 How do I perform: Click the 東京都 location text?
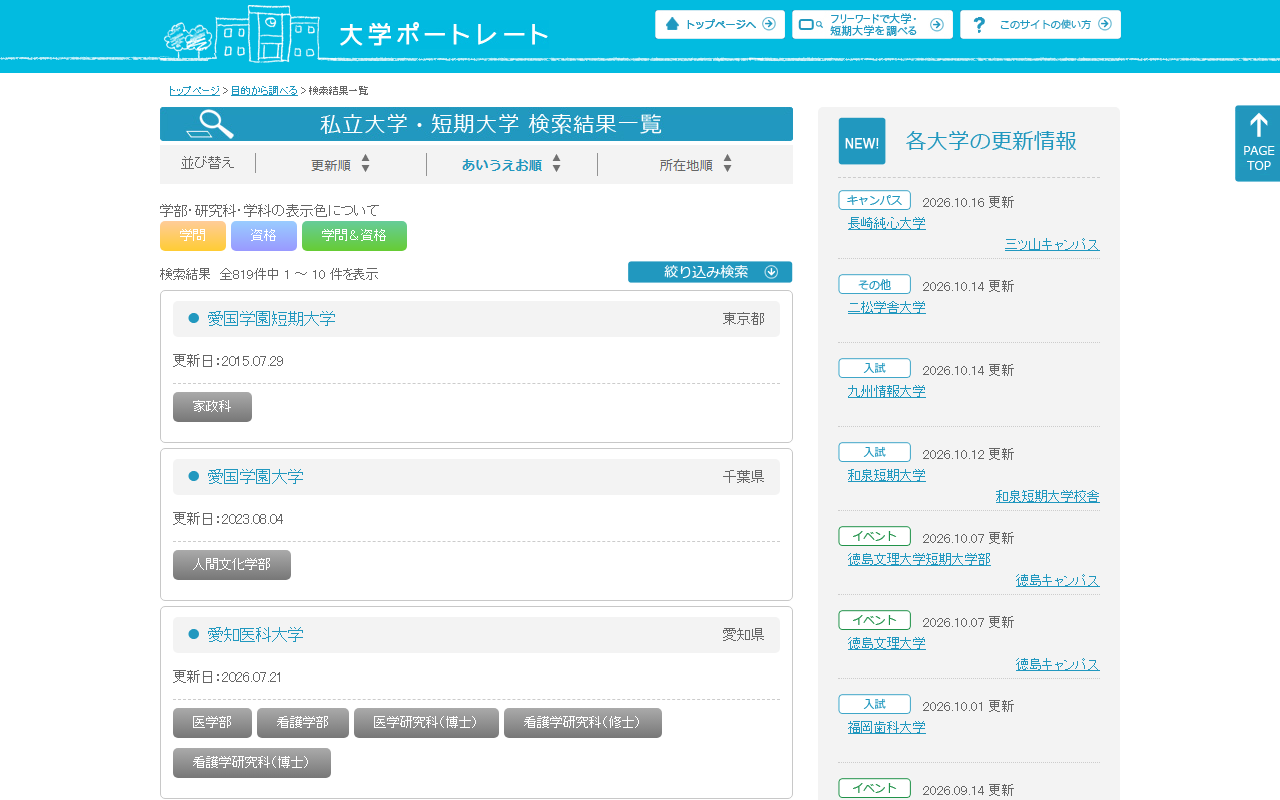[744, 319]
